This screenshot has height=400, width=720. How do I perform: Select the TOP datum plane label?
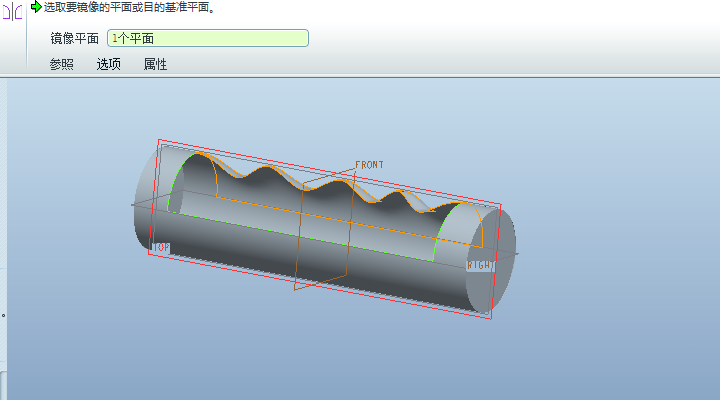tap(160, 246)
